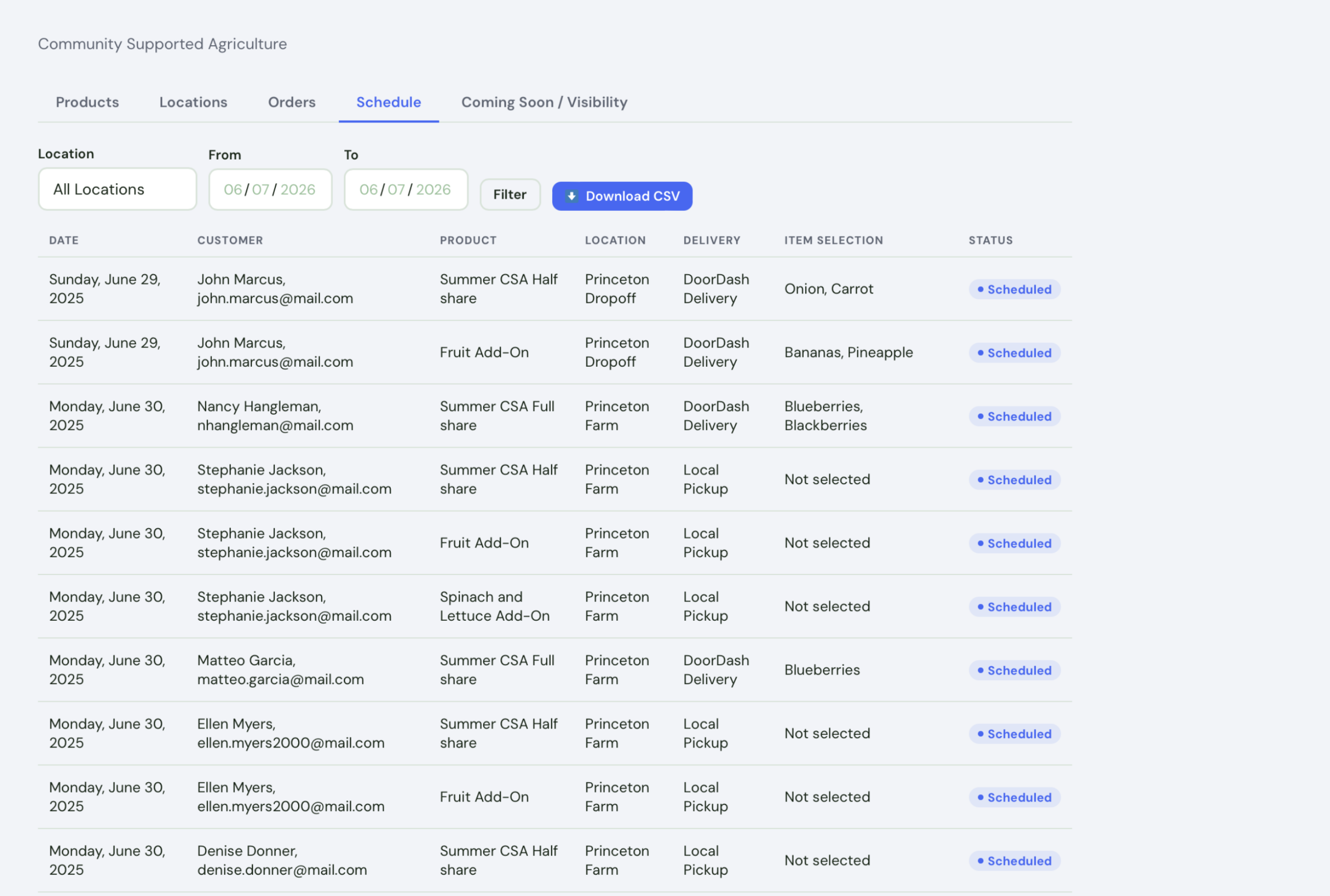Go to the Orders tab

pos(291,102)
